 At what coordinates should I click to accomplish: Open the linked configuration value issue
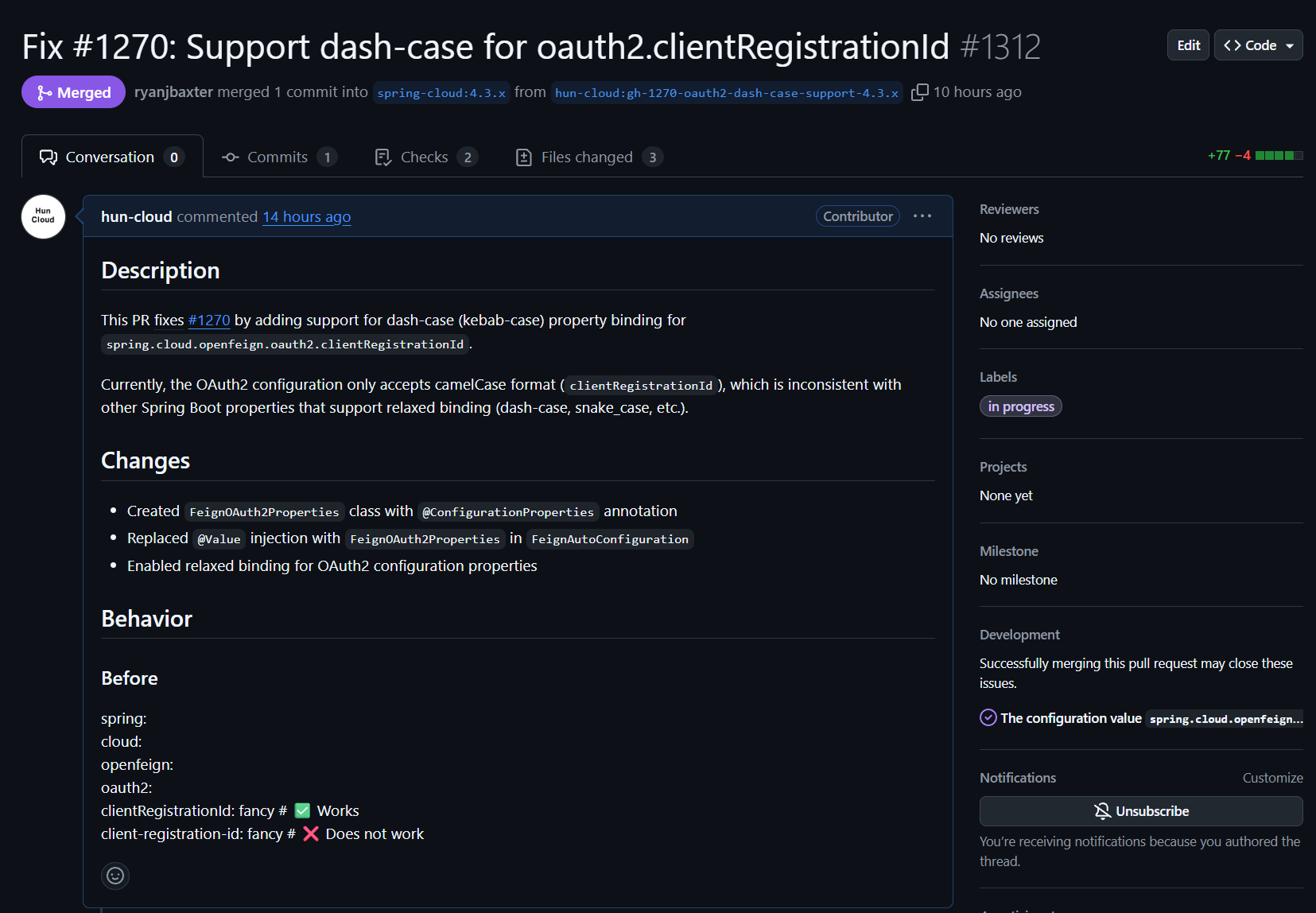1151,718
